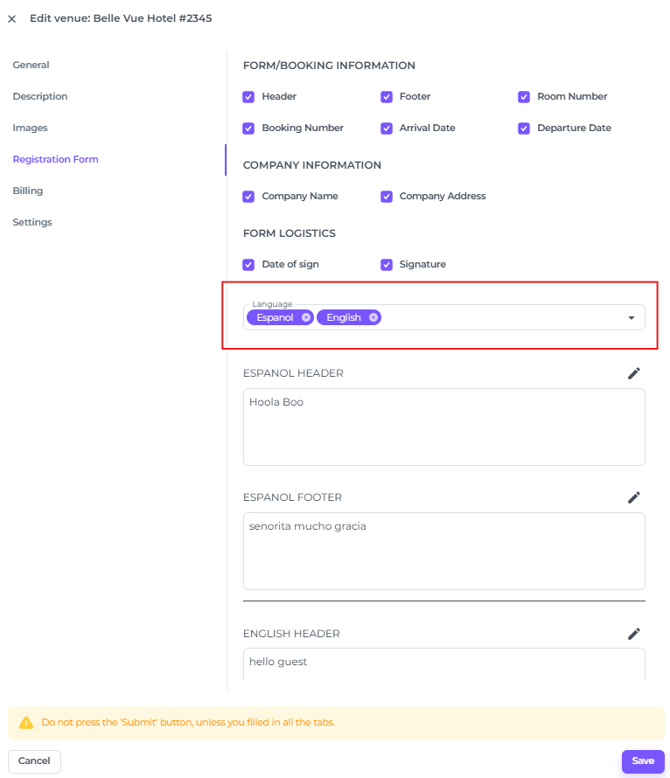This screenshot has height=778, width=670.
Task: Open the General tab
Action: pyautogui.click(x=31, y=65)
